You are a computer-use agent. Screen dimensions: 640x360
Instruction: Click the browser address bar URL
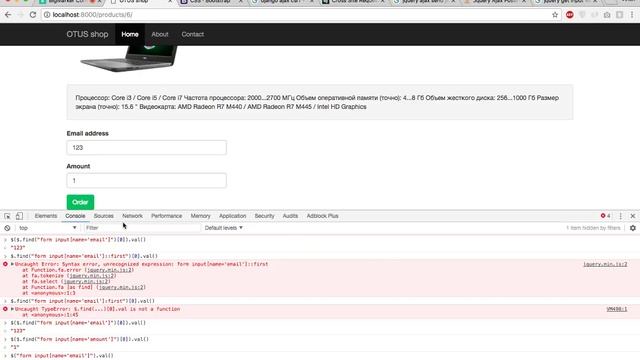point(92,15)
